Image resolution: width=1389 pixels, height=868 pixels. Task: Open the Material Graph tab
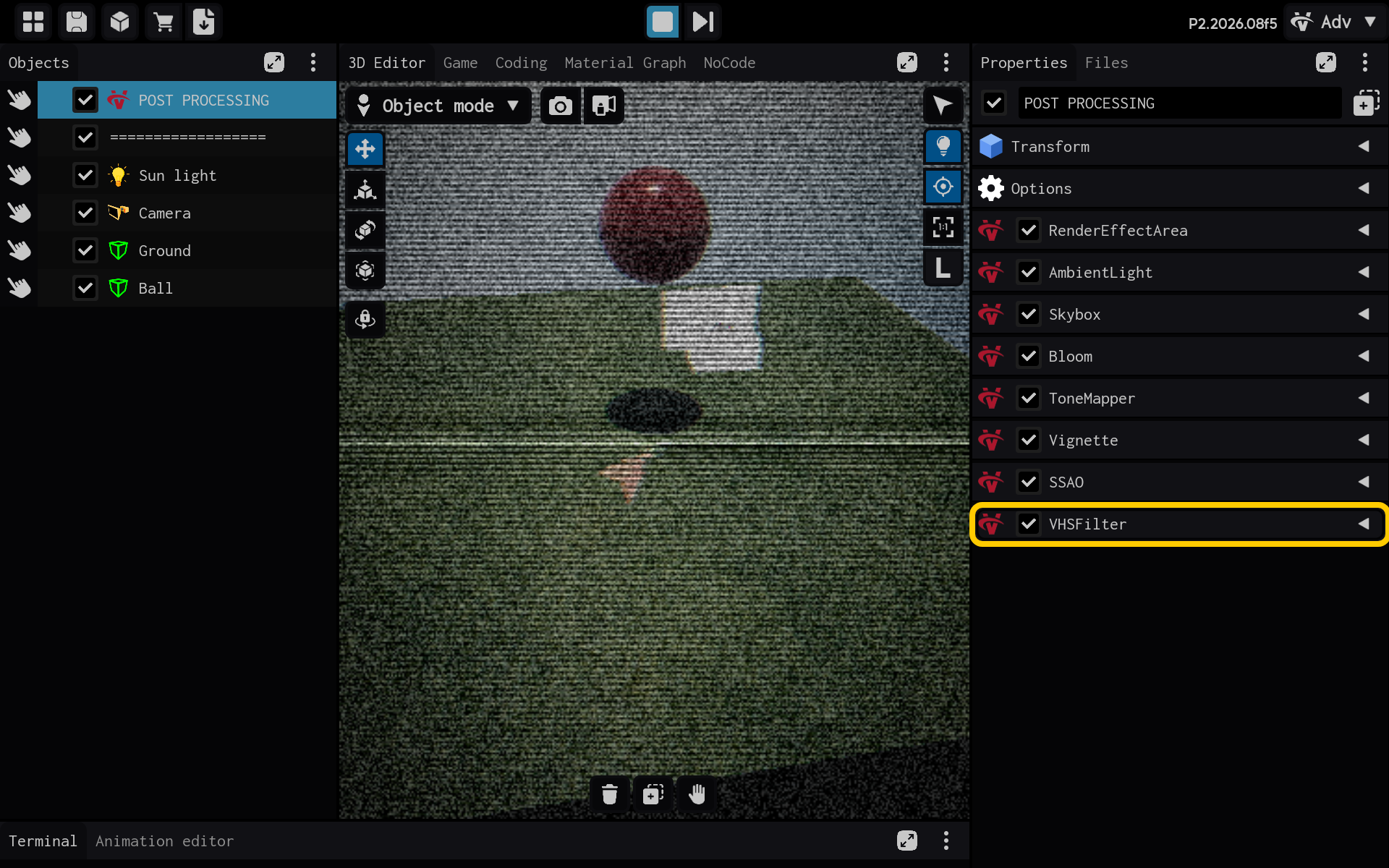coord(625,63)
